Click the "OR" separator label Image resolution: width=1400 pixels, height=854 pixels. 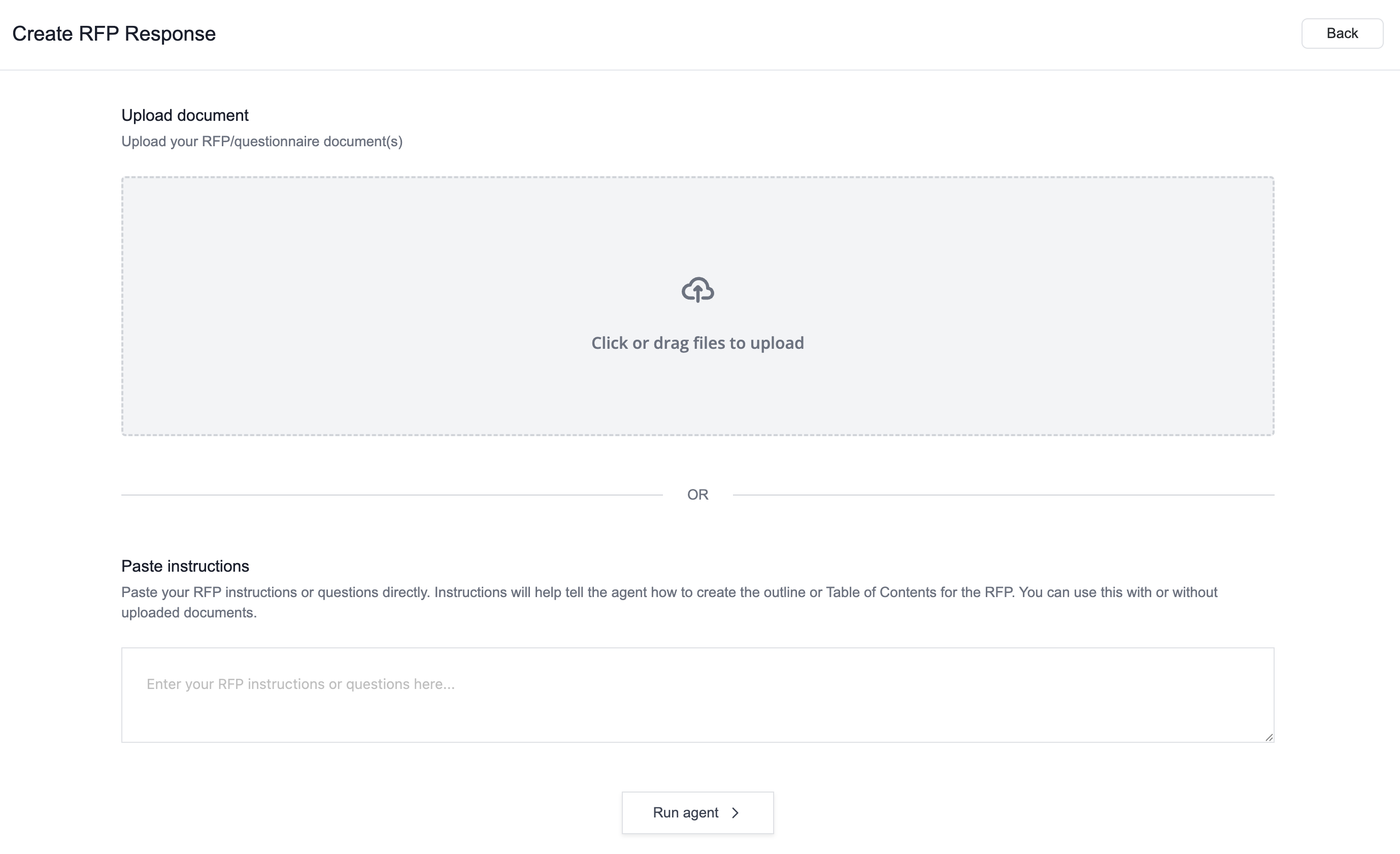698,495
